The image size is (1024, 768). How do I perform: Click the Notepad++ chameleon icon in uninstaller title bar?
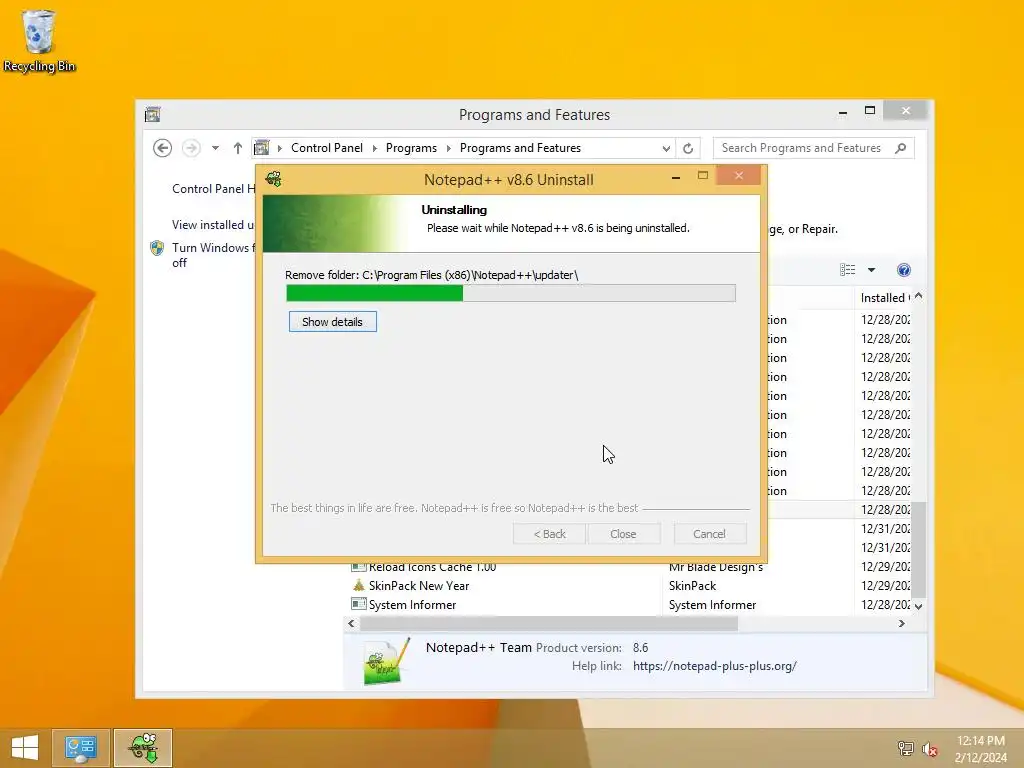pyautogui.click(x=274, y=179)
